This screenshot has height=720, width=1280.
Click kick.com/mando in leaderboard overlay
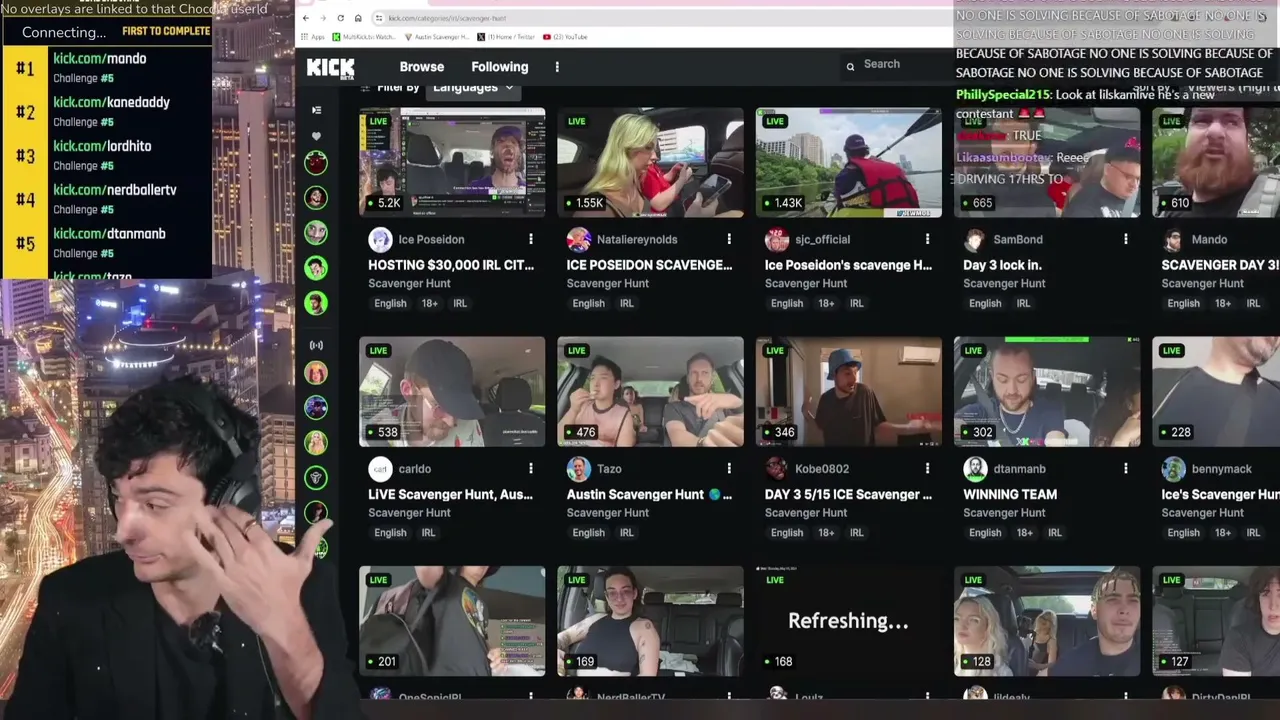pos(100,59)
